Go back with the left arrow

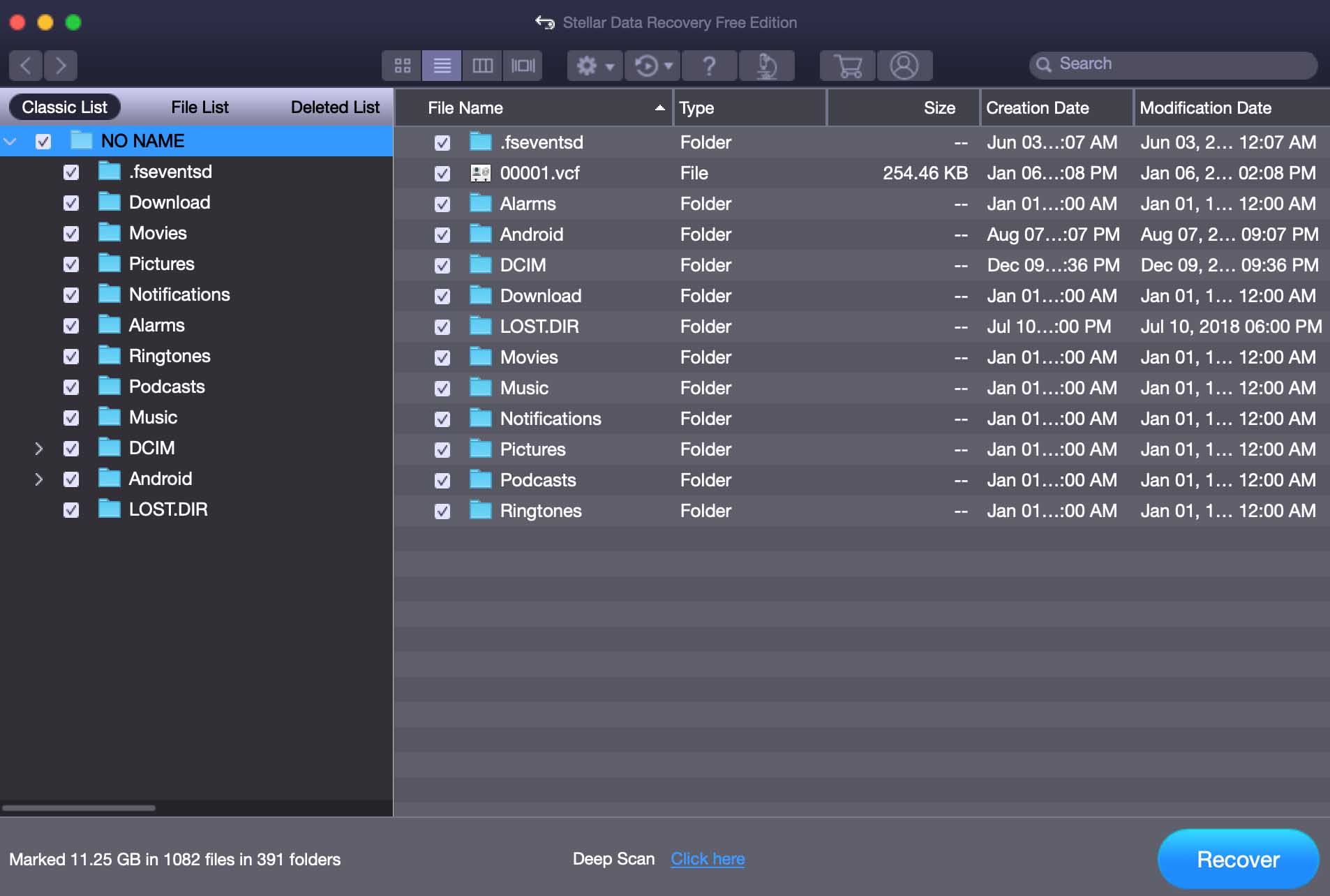point(26,66)
